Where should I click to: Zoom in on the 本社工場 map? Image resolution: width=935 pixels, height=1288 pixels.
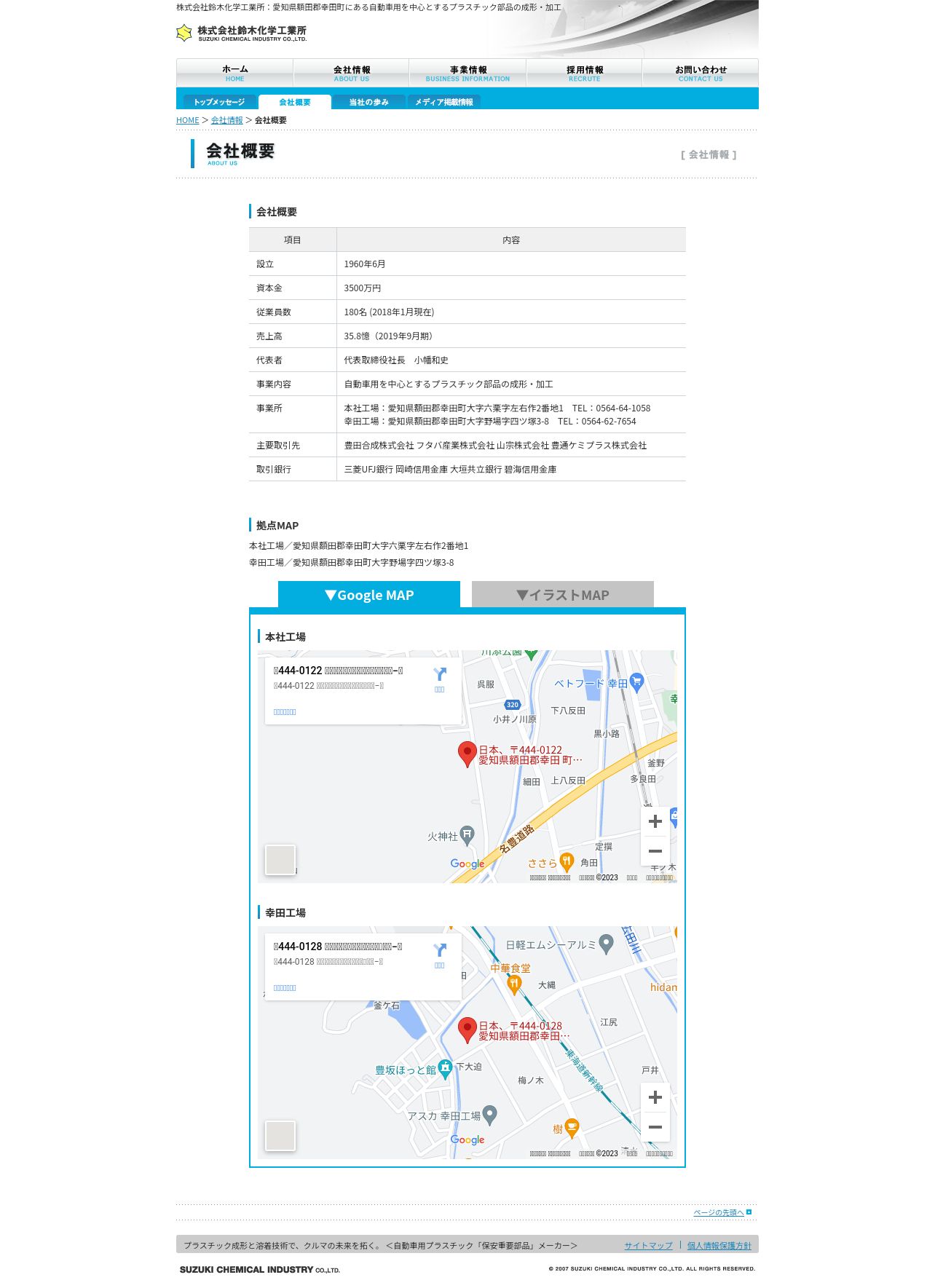[655, 821]
